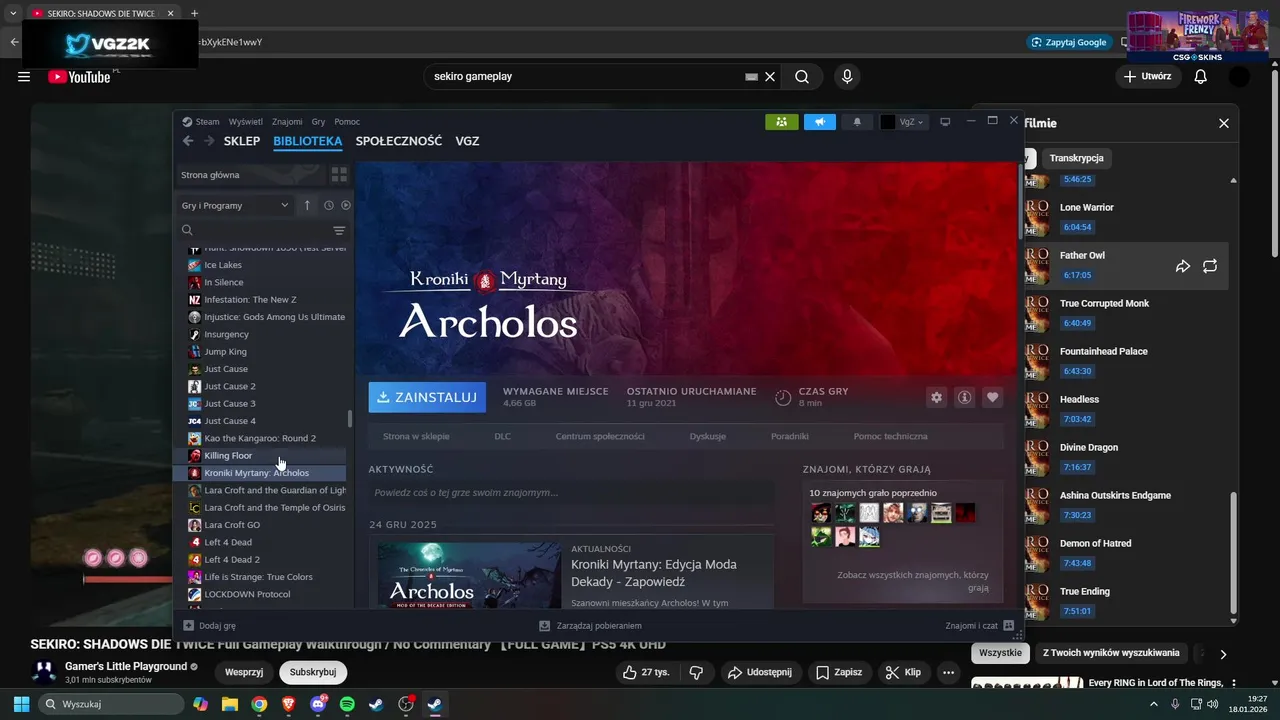Open the Steam menu
The height and width of the screenshot is (720, 1280).
pyautogui.click(x=207, y=122)
